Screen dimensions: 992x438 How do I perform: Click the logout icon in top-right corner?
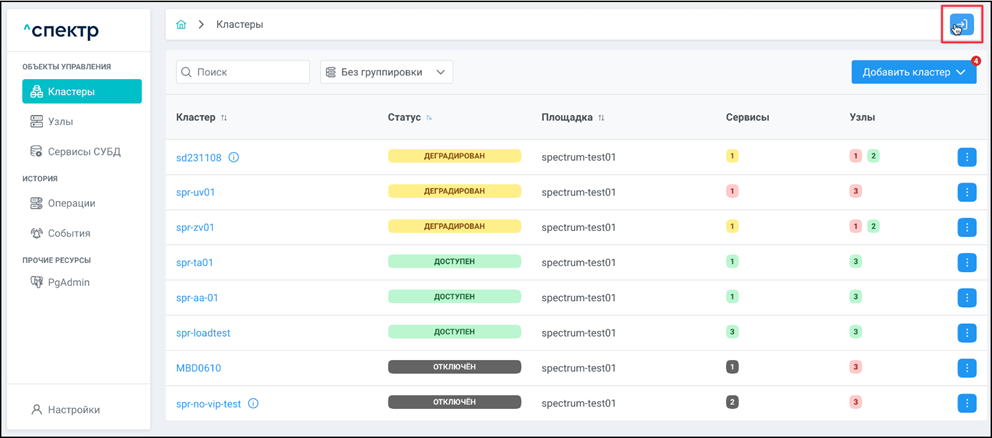click(x=961, y=25)
